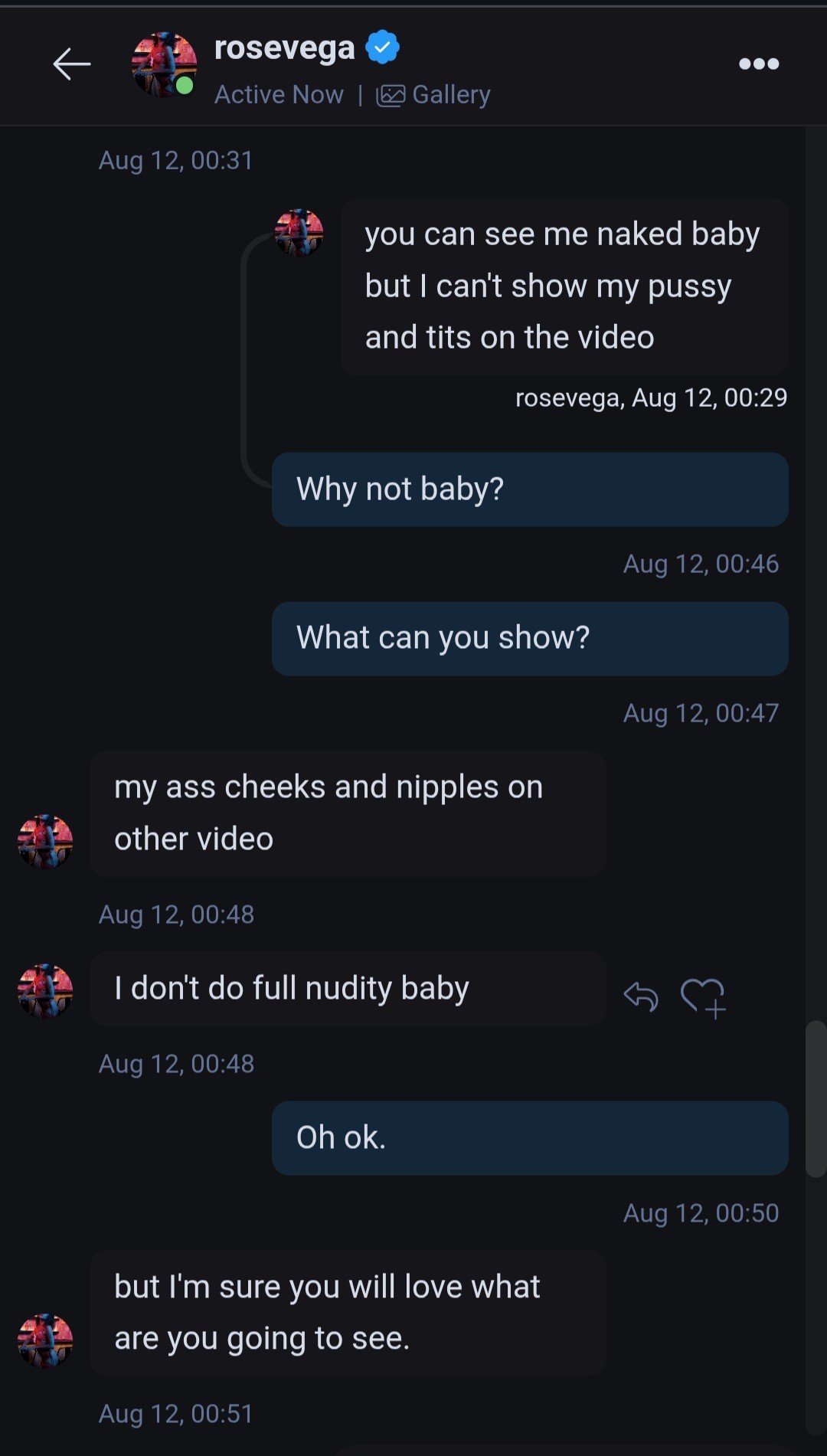
Task: Click the green online status dot
Action: (185, 86)
